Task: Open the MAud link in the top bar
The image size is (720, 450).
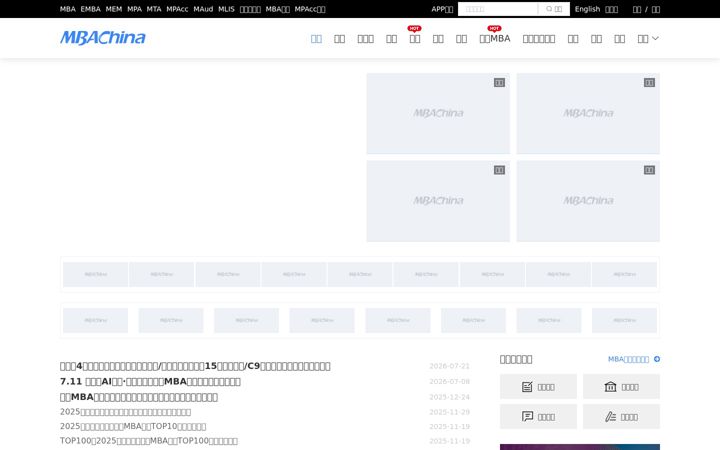Action: [x=203, y=9]
